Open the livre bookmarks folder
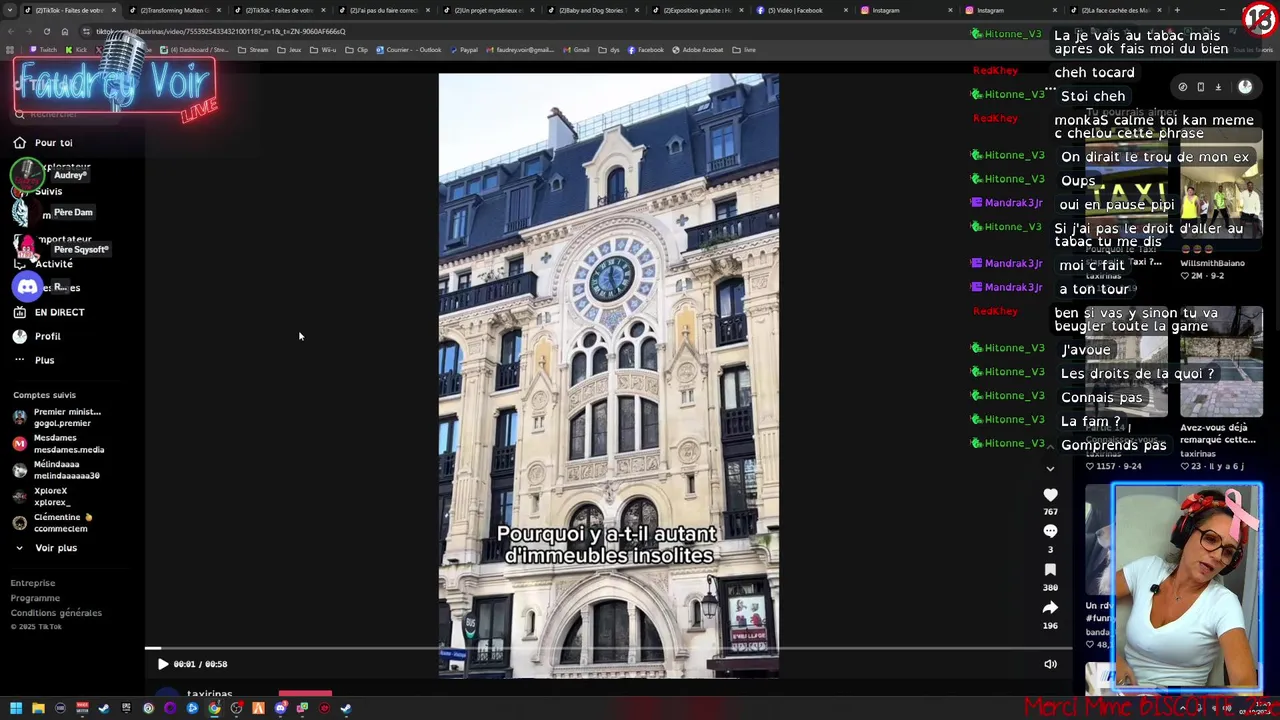1280x720 pixels. (x=744, y=50)
